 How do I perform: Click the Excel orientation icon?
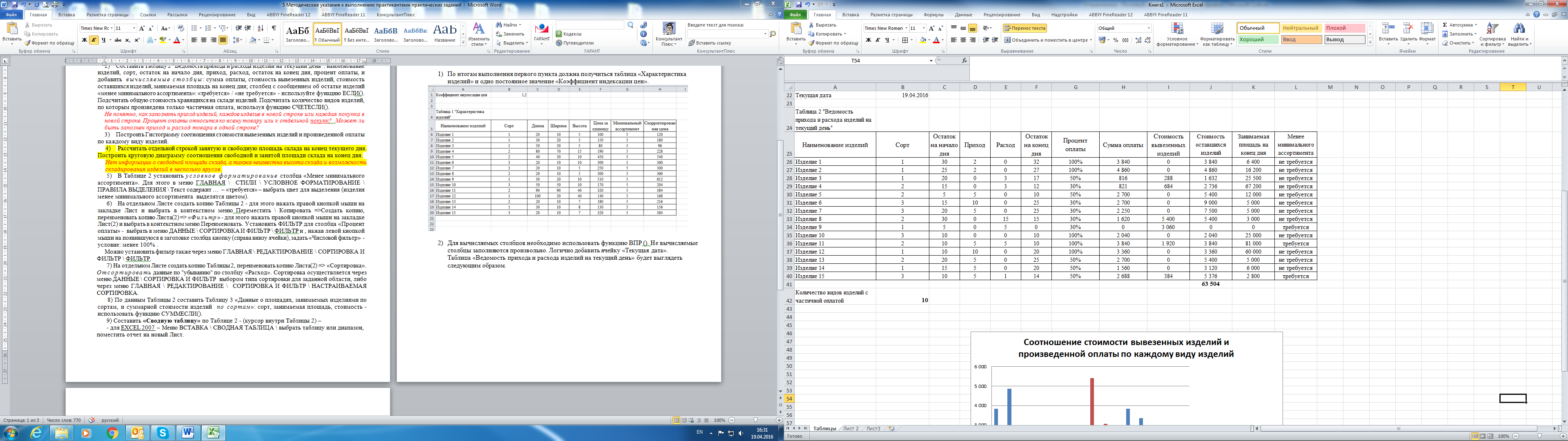987,28
